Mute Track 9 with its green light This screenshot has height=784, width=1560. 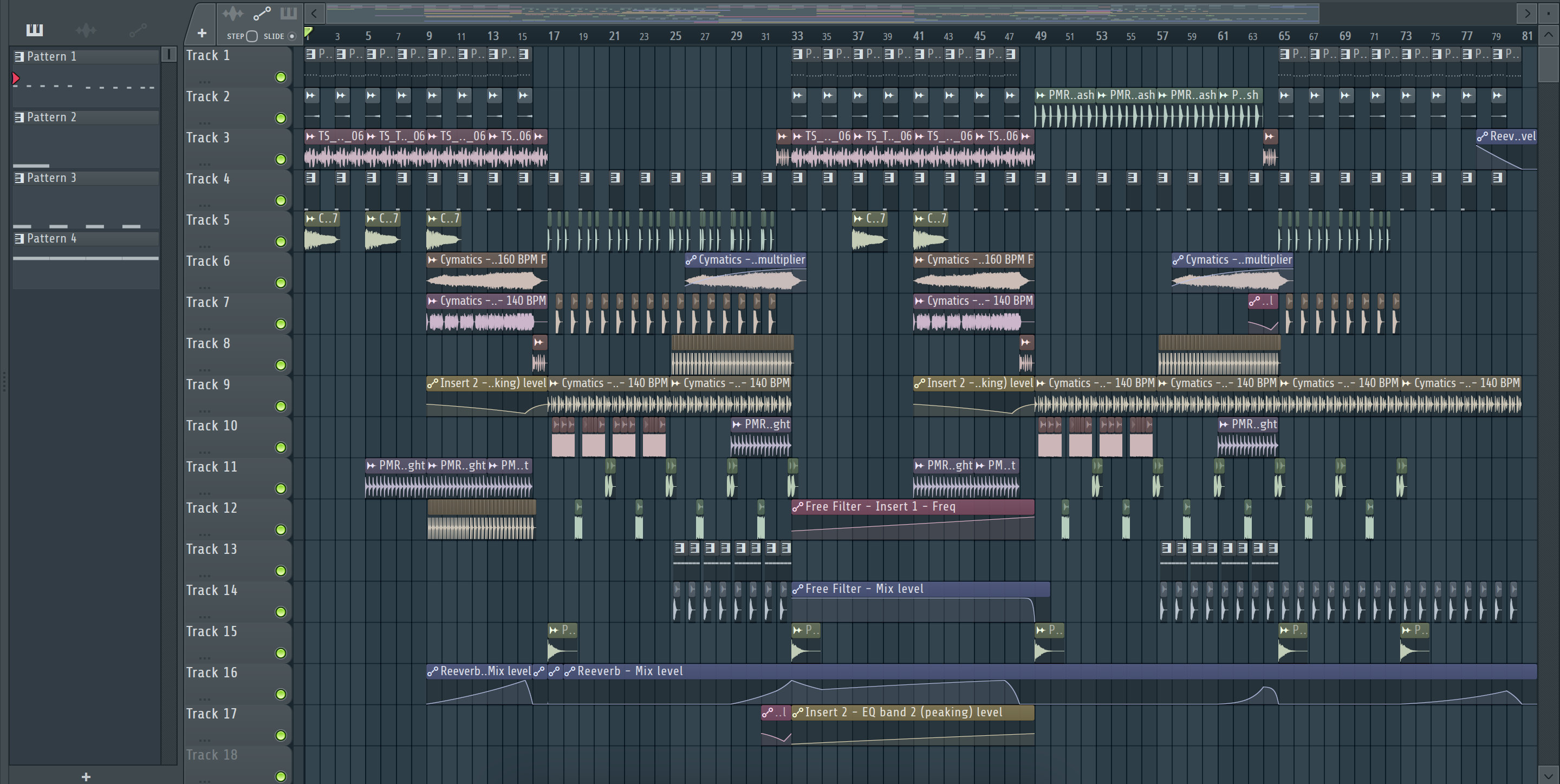pos(281,406)
